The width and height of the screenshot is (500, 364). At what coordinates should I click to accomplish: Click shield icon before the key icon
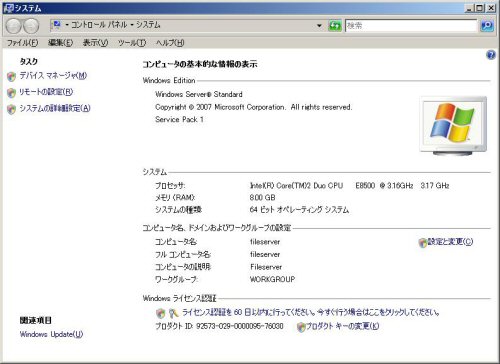tap(161, 313)
